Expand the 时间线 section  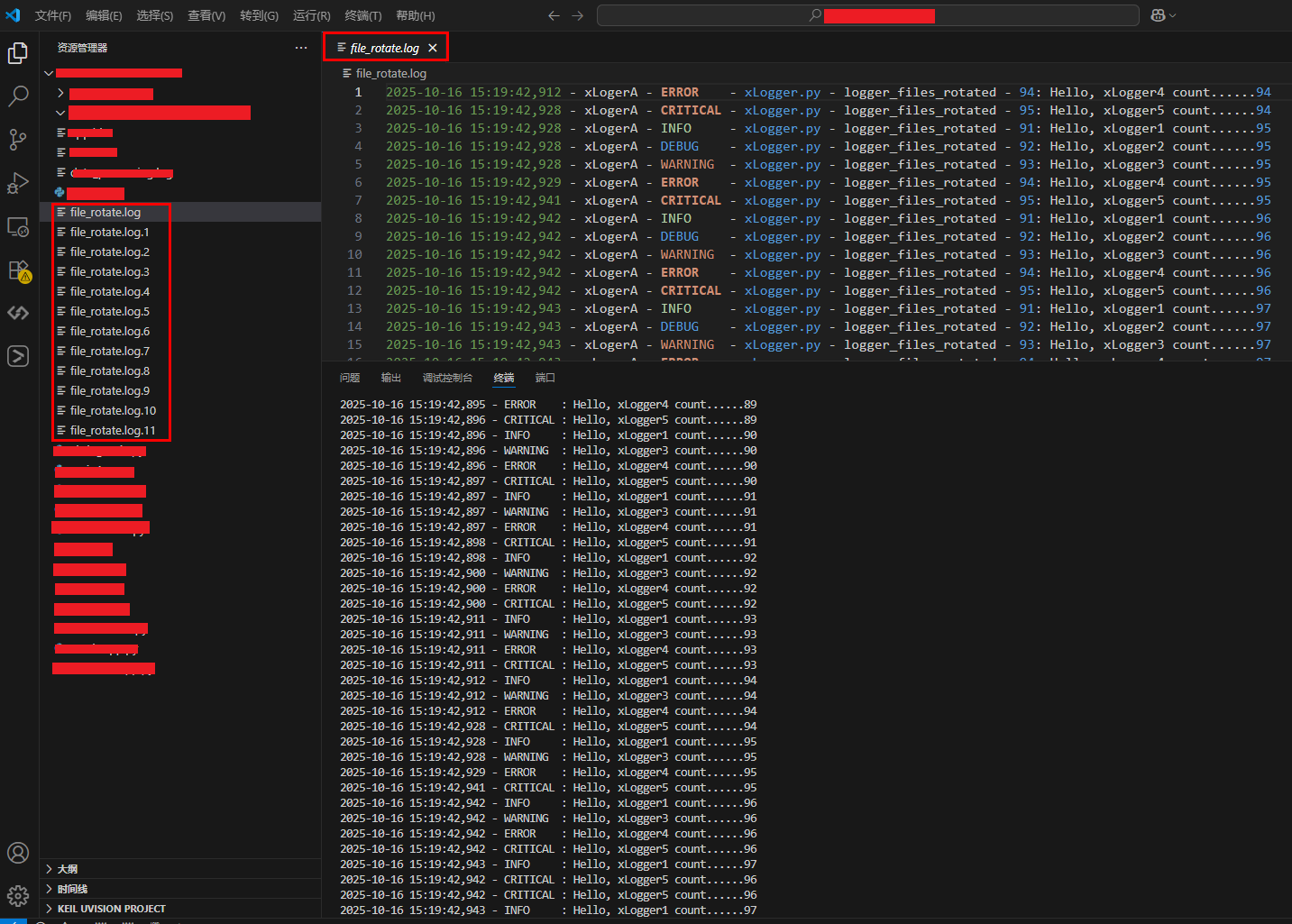tap(180, 889)
